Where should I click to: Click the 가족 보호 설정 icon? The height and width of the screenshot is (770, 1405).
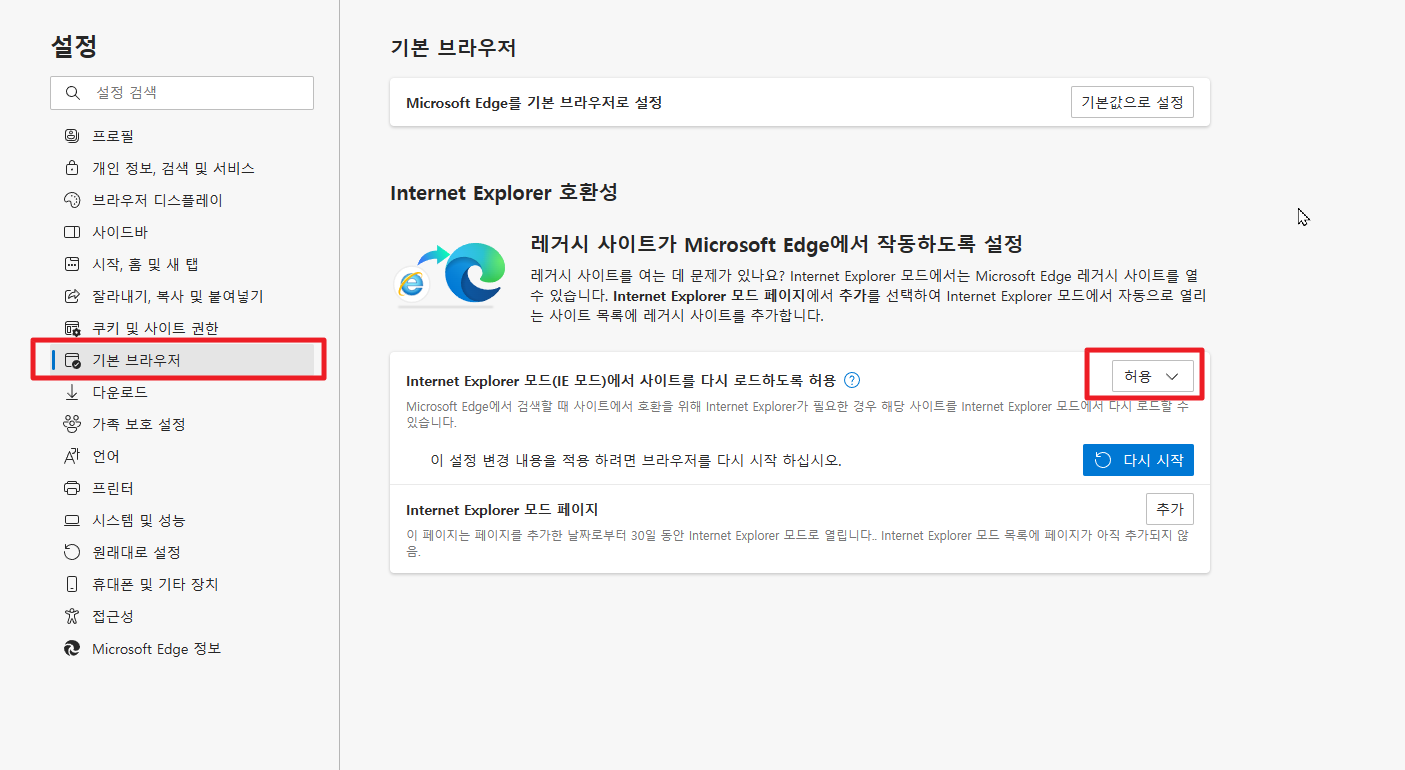pyautogui.click(x=71, y=424)
